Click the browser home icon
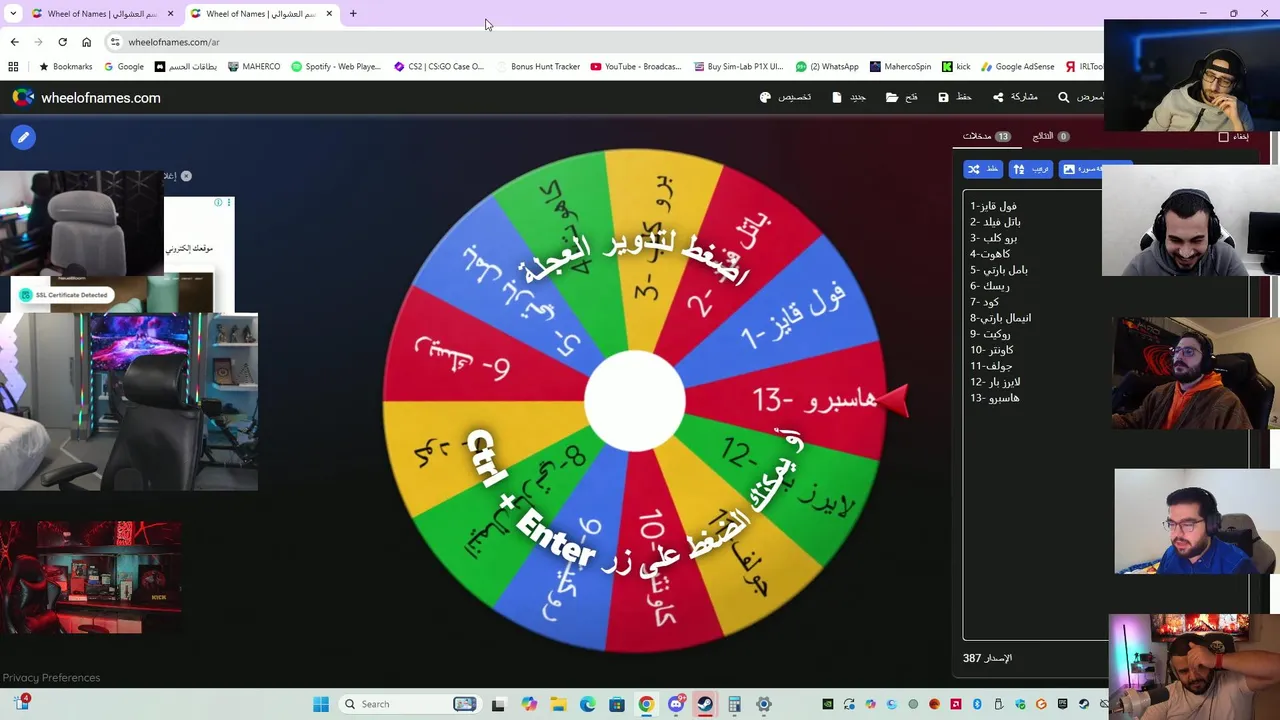1280x720 pixels. (x=87, y=42)
